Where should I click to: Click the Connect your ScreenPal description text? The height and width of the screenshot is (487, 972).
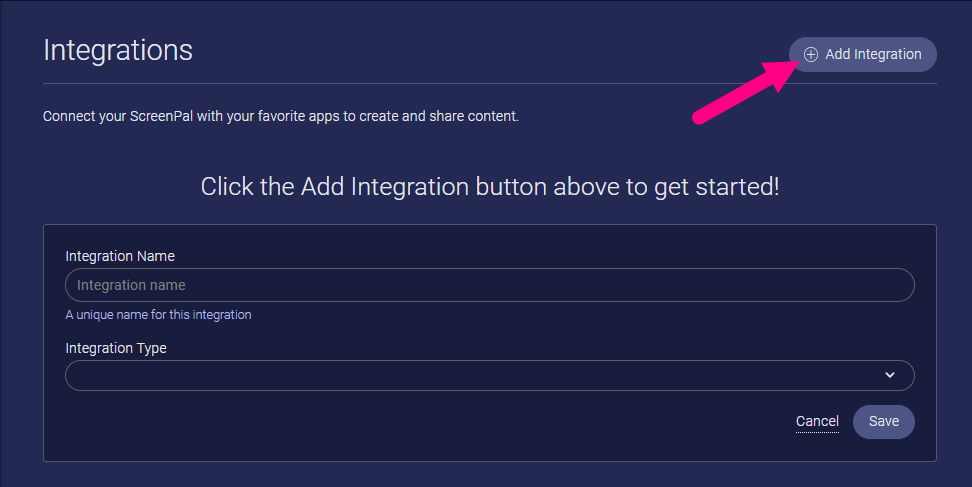281,116
